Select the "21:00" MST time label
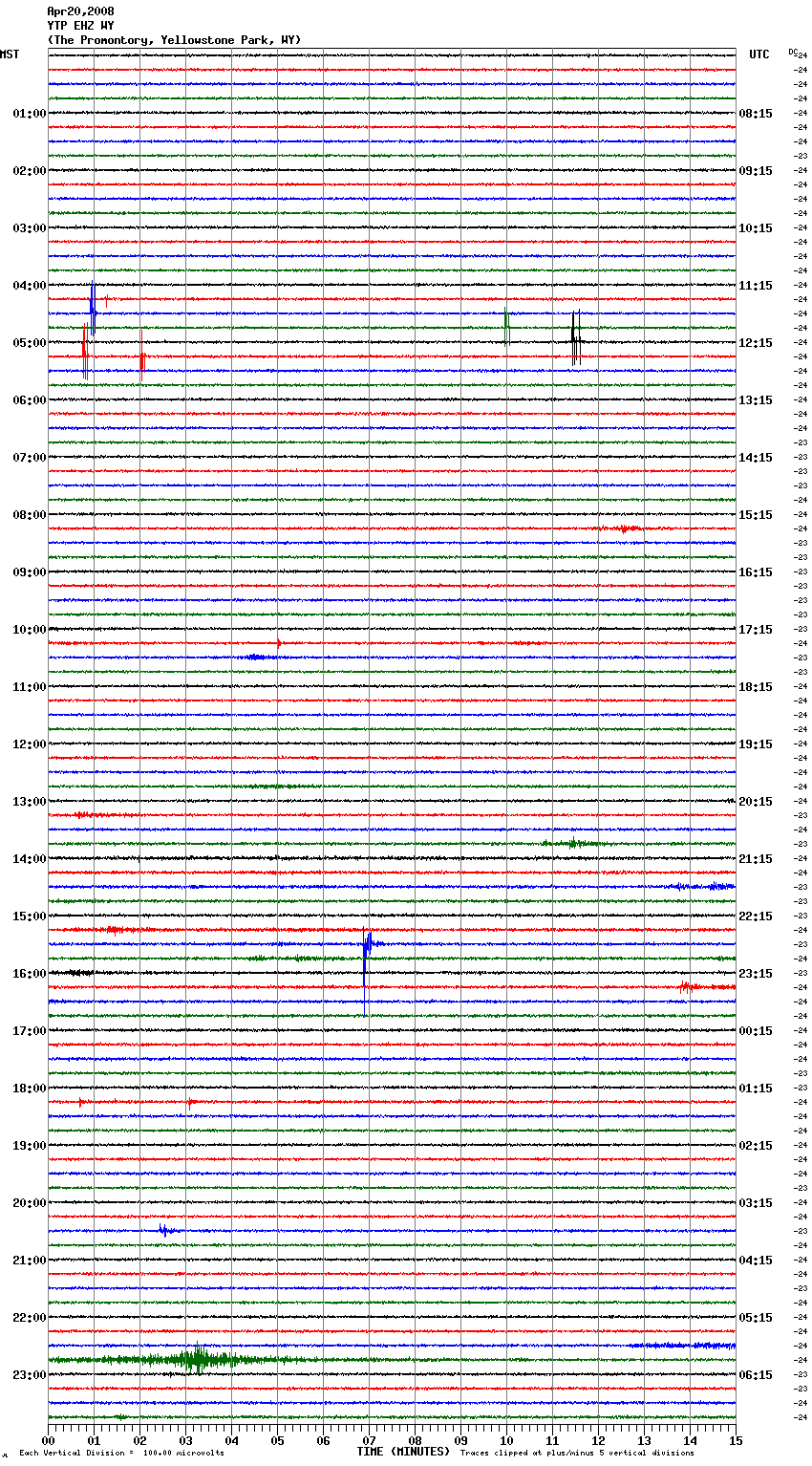This screenshot has width=812, height=1466. [30, 1261]
